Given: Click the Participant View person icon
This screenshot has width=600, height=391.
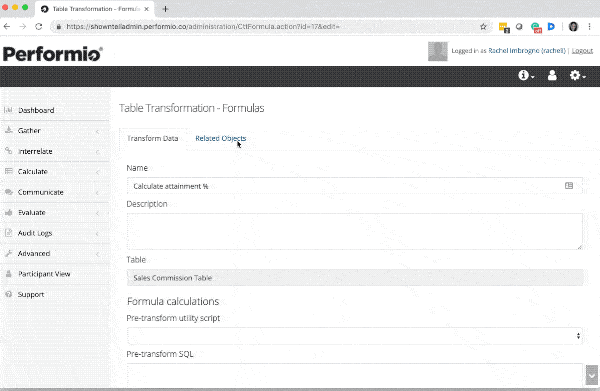Looking at the screenshot, I should [8, 274].
